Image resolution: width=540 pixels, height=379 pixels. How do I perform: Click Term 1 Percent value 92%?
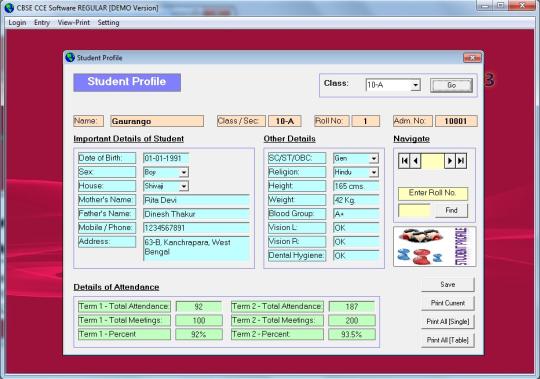click(x=199, y=334)
